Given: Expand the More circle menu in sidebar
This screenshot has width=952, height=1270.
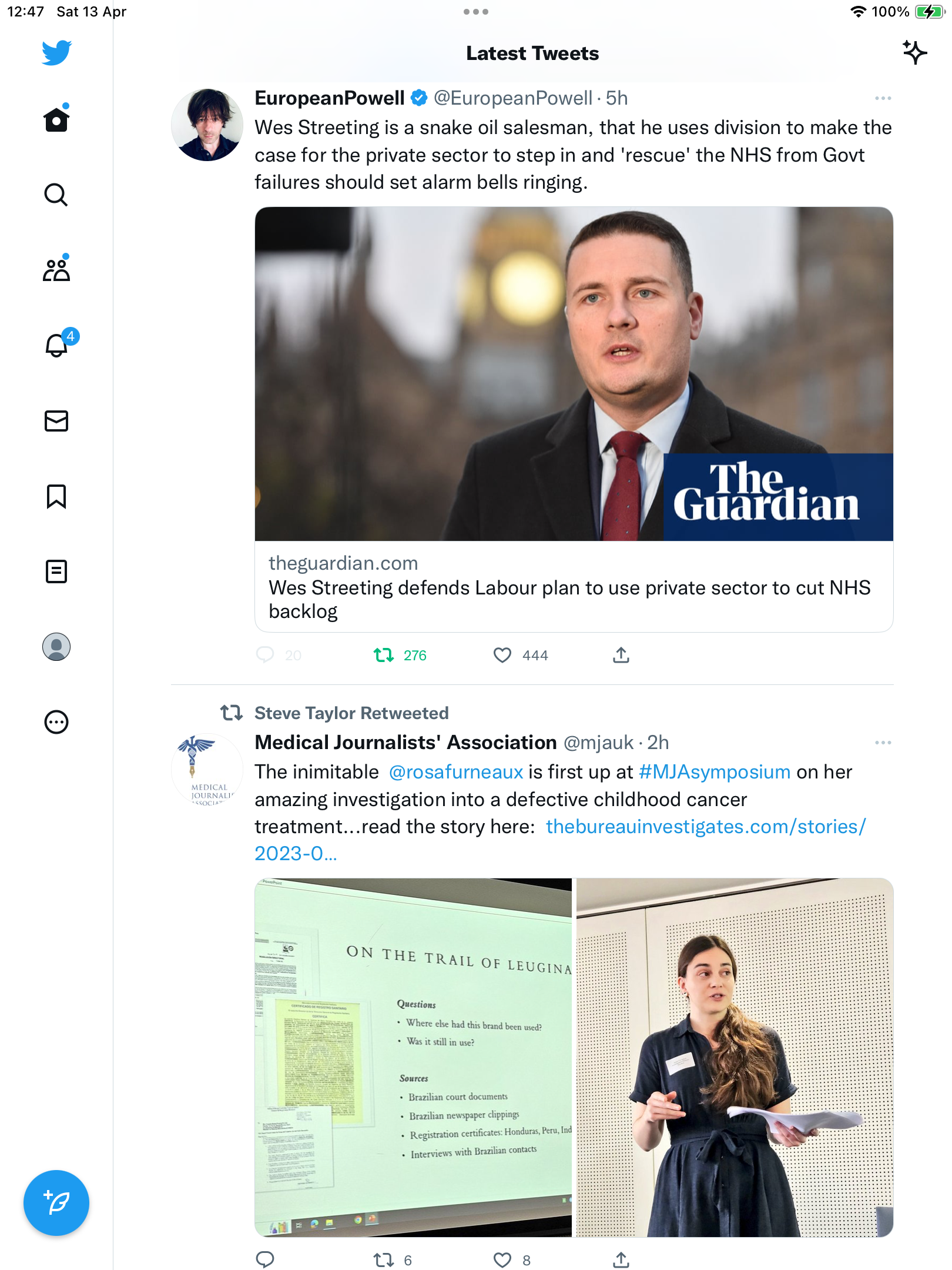Looking at the screenshot, I should (x=56, y=722).
